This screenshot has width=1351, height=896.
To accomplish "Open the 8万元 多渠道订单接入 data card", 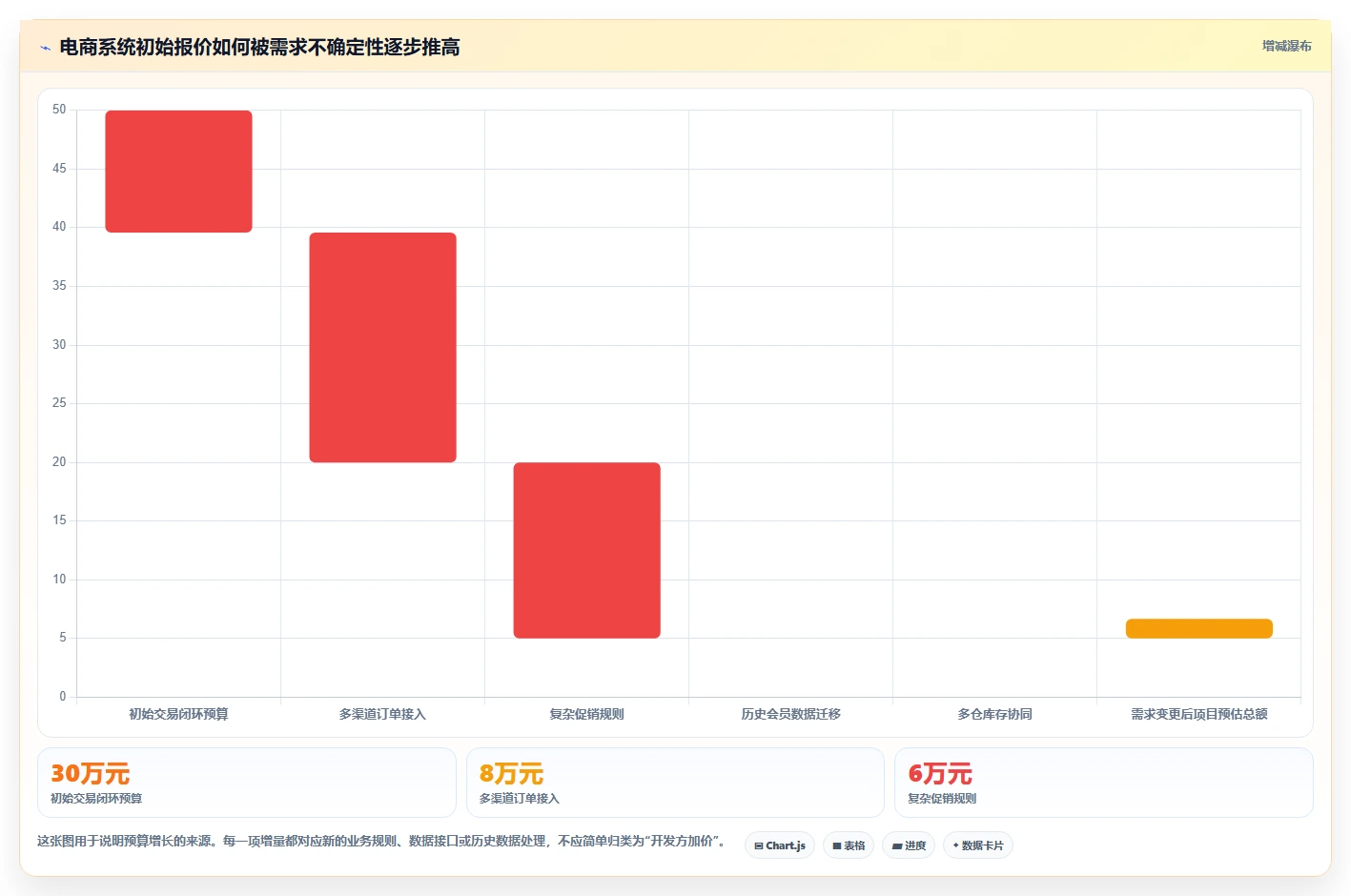I will [x=675, y=783].
